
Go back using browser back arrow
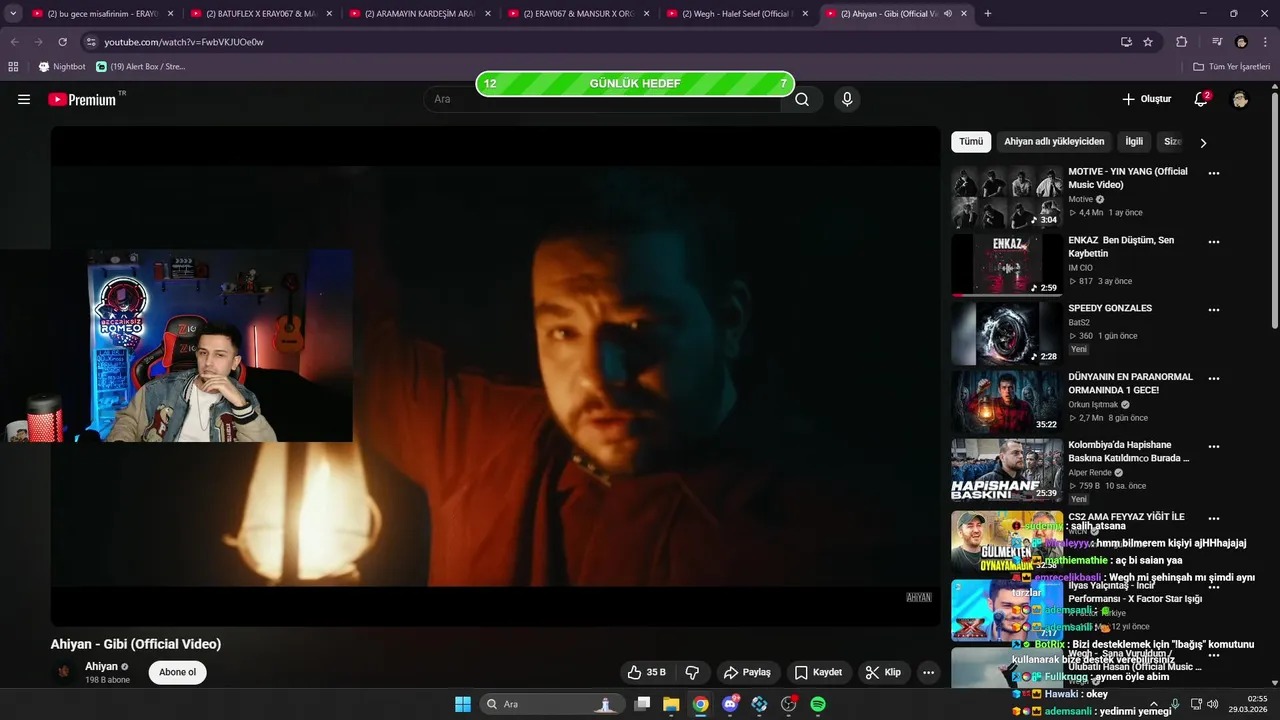tap(15, 42)
